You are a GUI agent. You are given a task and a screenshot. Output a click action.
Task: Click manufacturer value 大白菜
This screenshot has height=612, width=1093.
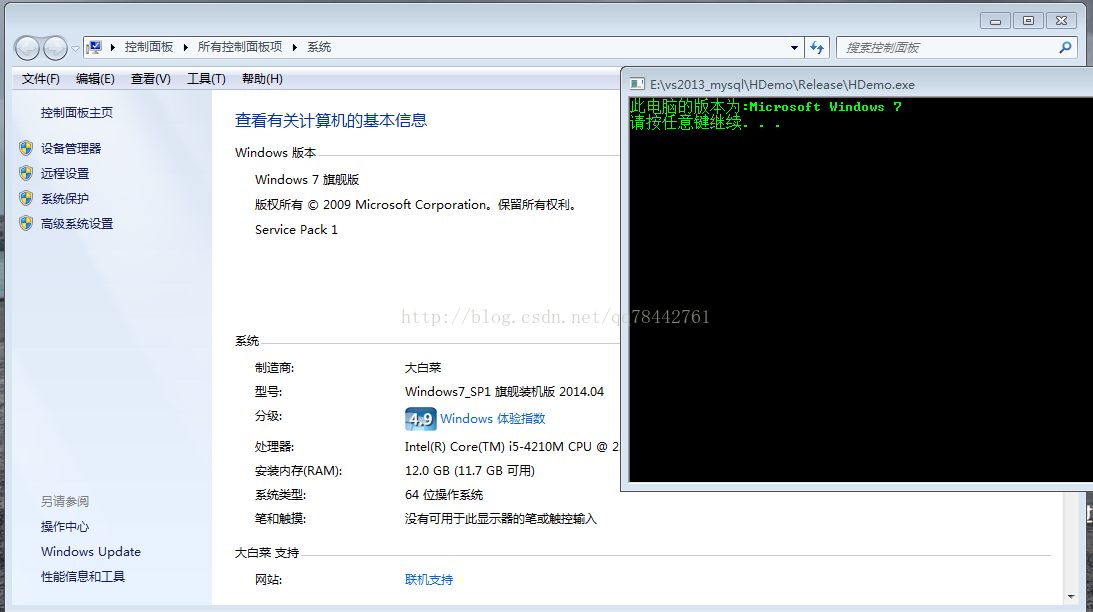423,367
